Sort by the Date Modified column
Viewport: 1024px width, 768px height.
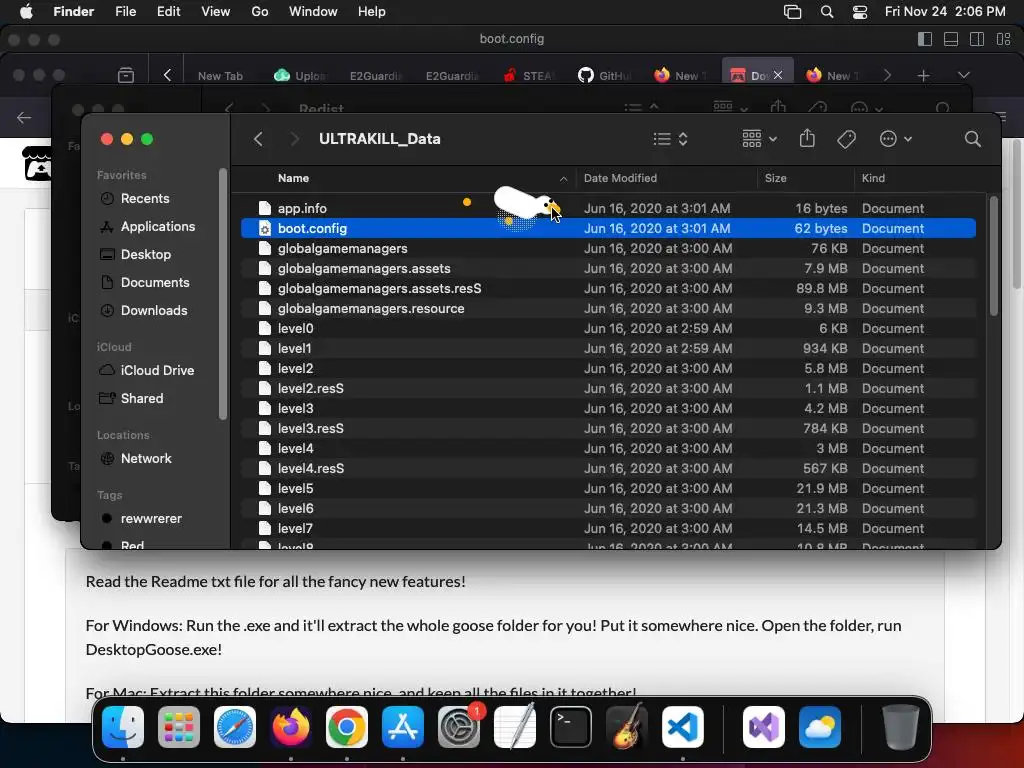tap(620, 178)
